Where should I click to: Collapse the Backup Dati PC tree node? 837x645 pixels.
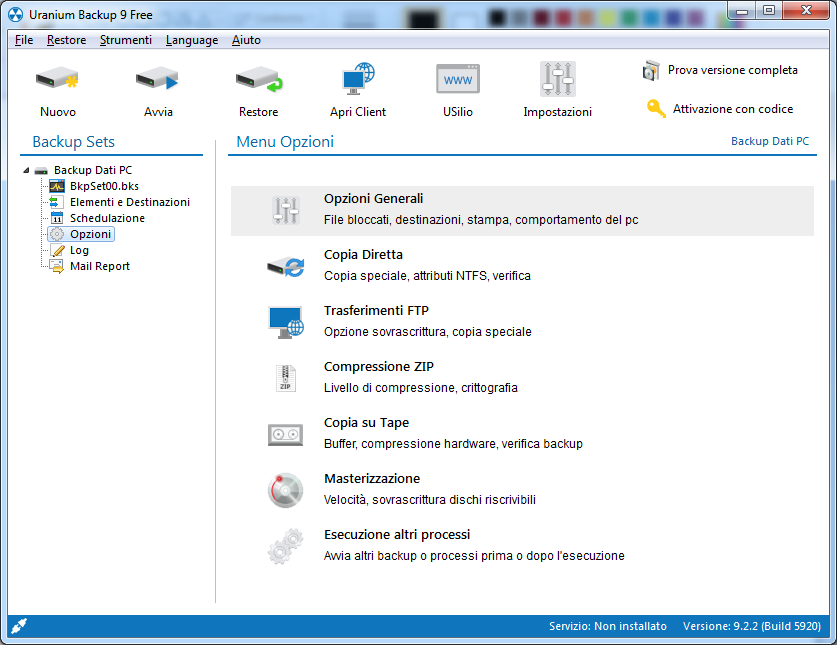(26, 170)
